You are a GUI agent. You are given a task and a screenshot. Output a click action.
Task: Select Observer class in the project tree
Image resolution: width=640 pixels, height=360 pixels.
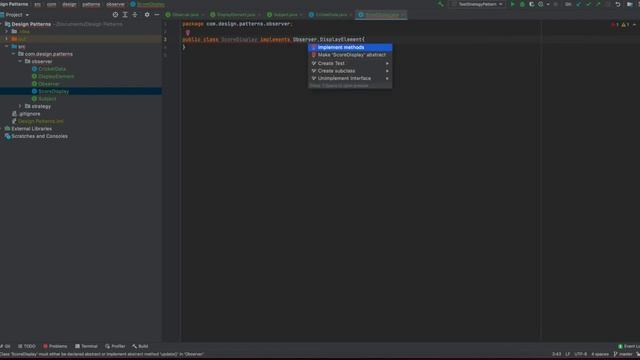point(49,84)
